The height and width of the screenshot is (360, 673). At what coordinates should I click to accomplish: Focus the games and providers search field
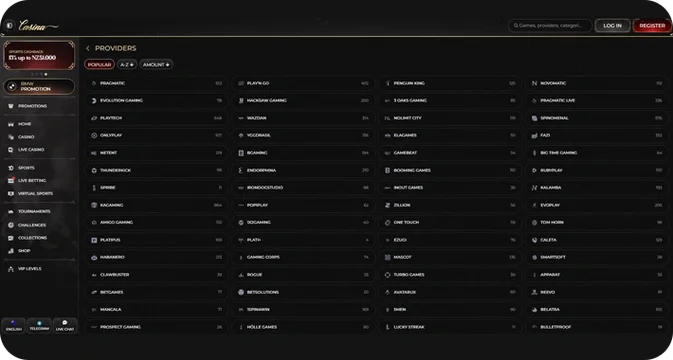tap(550, 26)
